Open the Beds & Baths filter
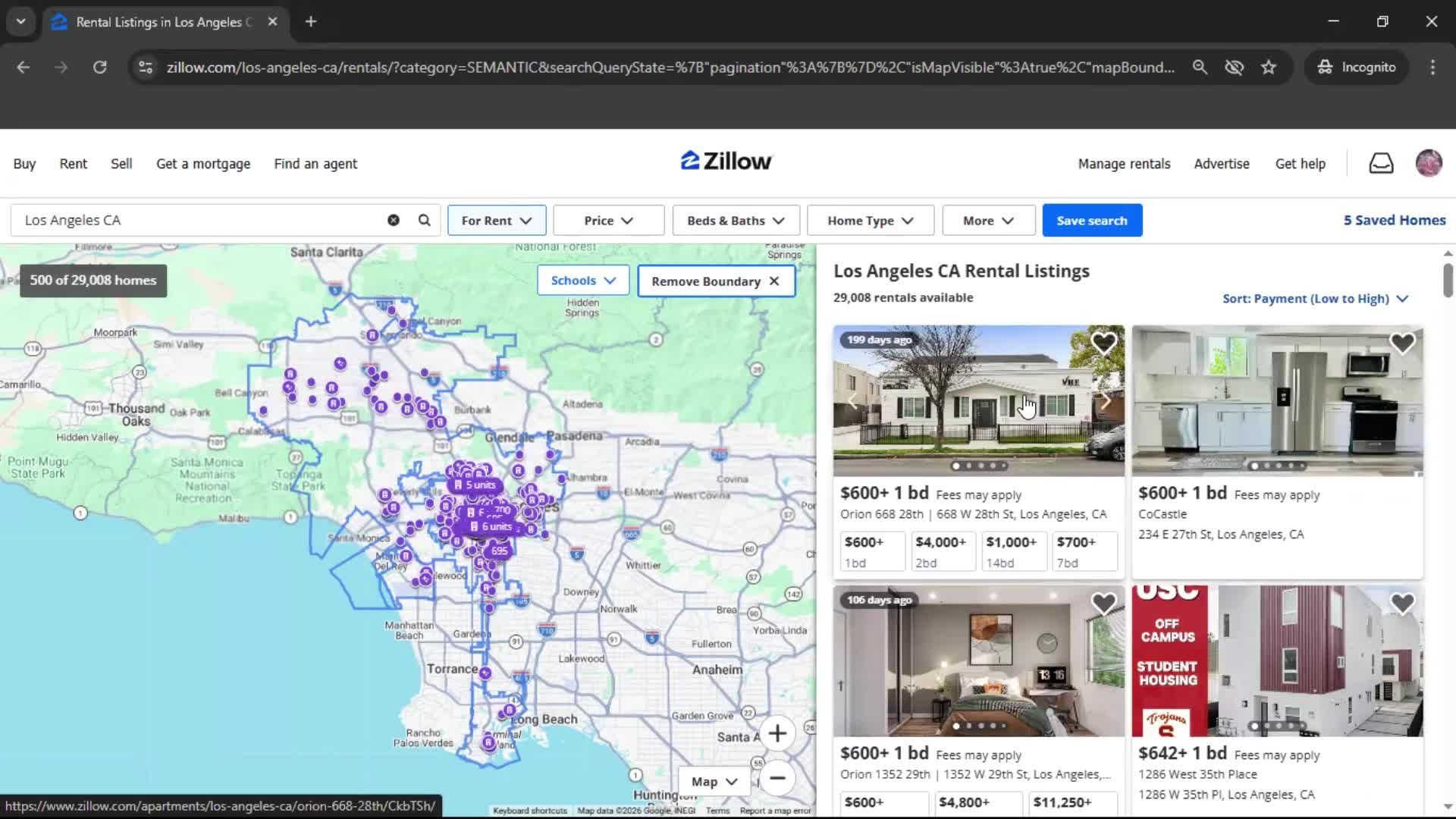 pos(735,221)
